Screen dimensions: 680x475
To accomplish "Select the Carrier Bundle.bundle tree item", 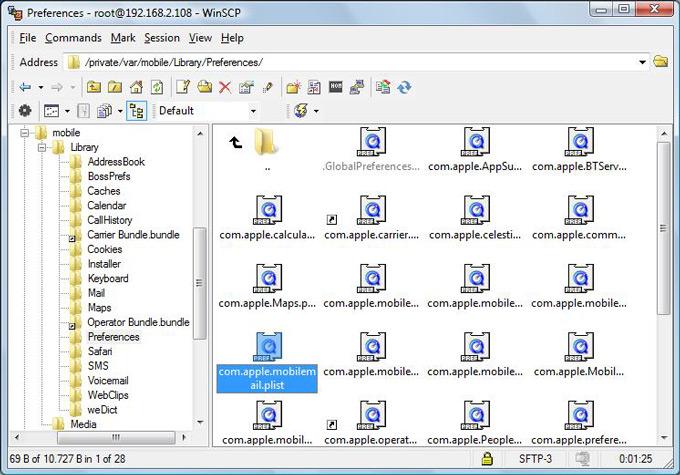I will pyautogui.click(x=133, y=235).
